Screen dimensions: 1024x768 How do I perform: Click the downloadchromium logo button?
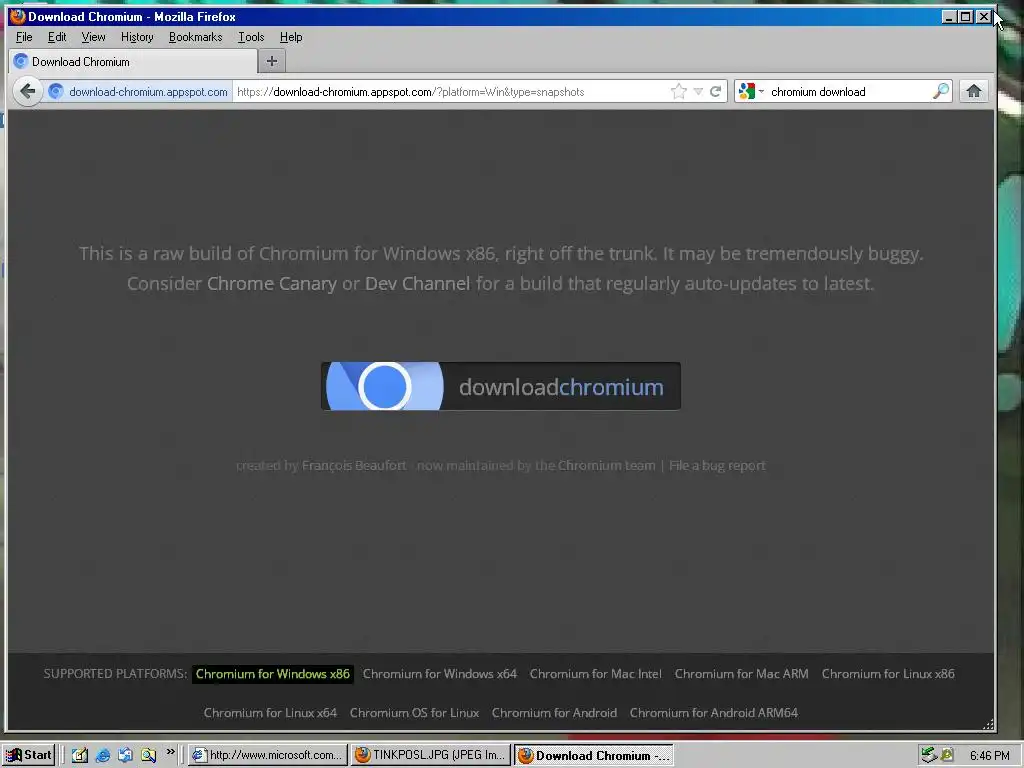(x=501, y=386)
